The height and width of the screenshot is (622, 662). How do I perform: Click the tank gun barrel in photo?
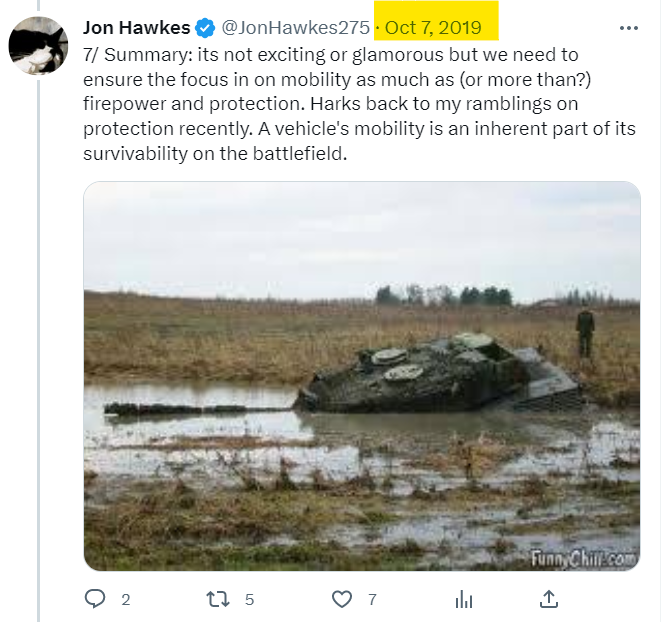point(198,409)
